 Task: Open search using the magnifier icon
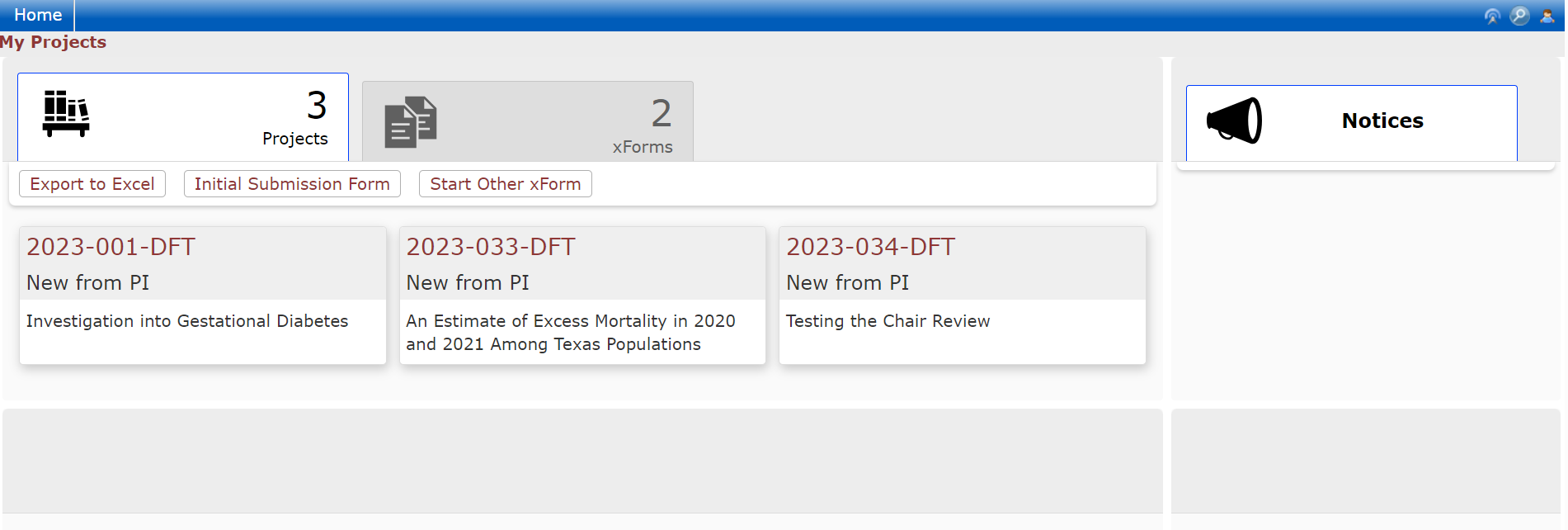point(1520,15)
